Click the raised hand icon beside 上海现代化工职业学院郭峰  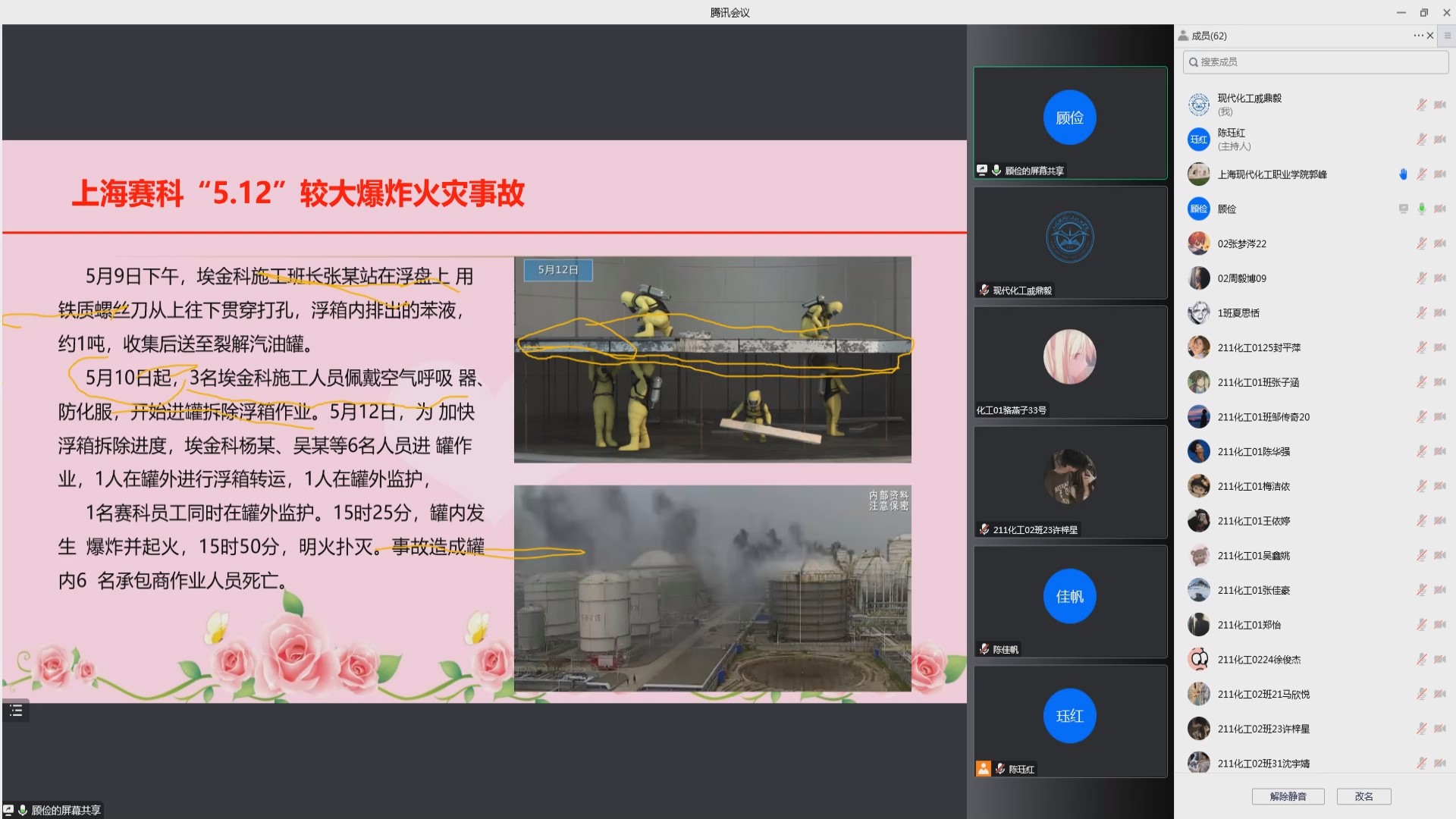click(1403, 174)
